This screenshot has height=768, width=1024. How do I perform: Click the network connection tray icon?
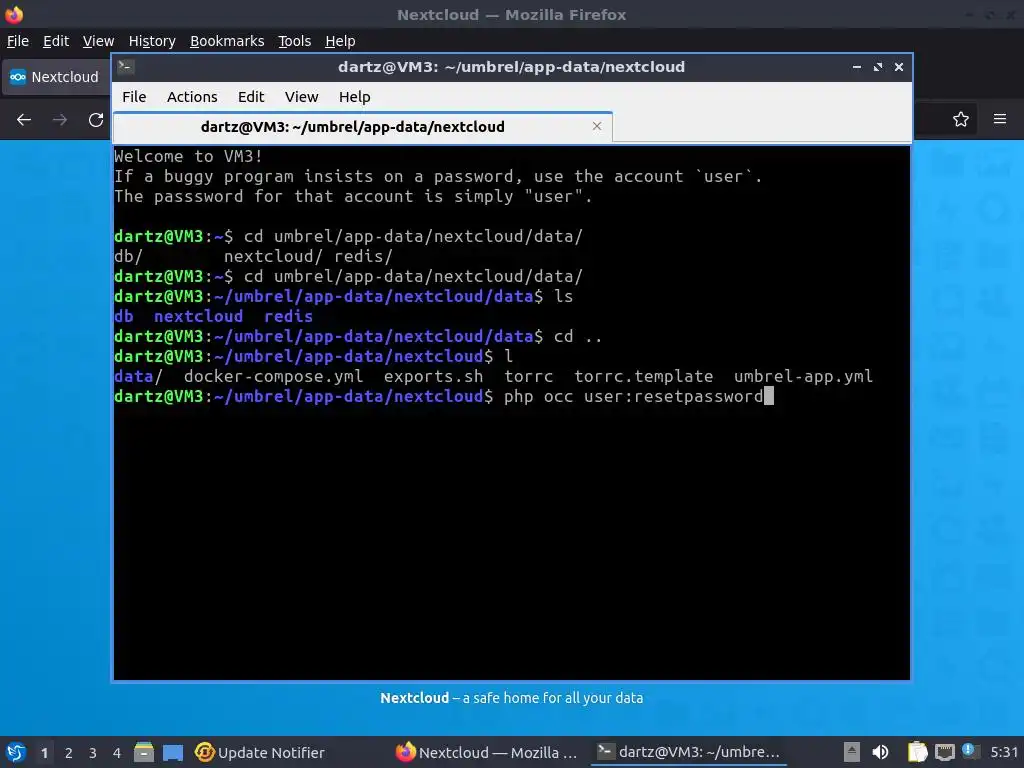coord(944,752)
